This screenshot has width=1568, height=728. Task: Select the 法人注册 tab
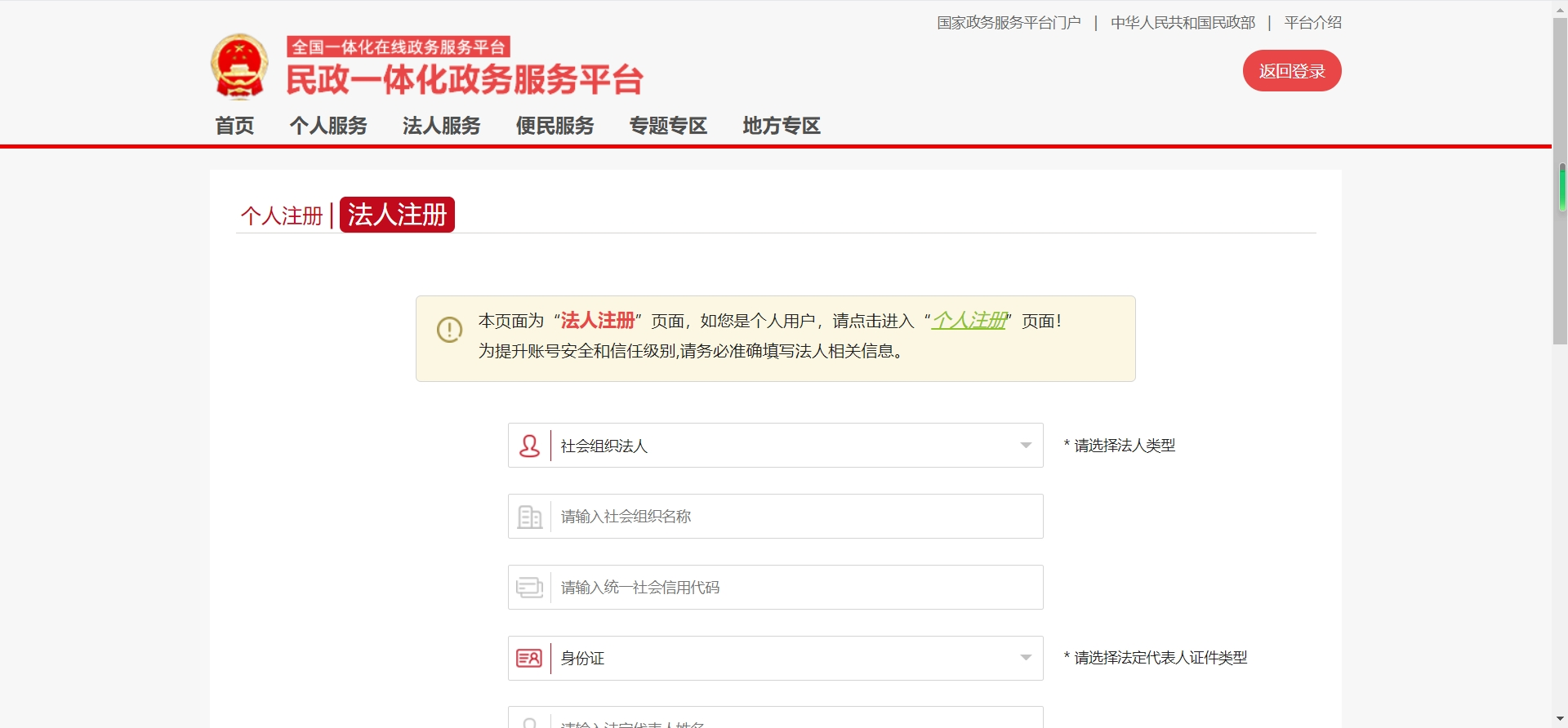point(397,215)
